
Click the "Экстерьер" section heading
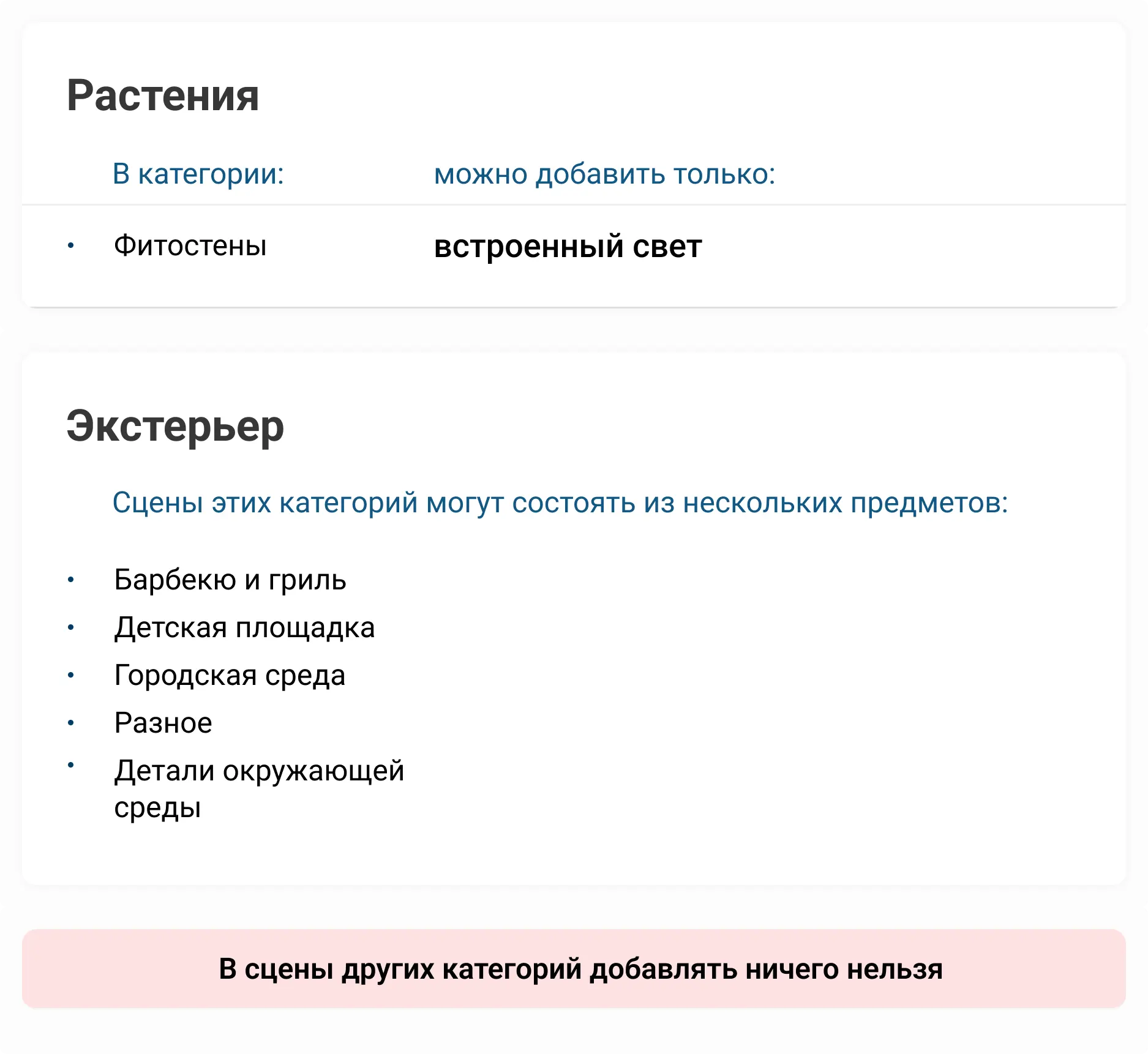175,426
